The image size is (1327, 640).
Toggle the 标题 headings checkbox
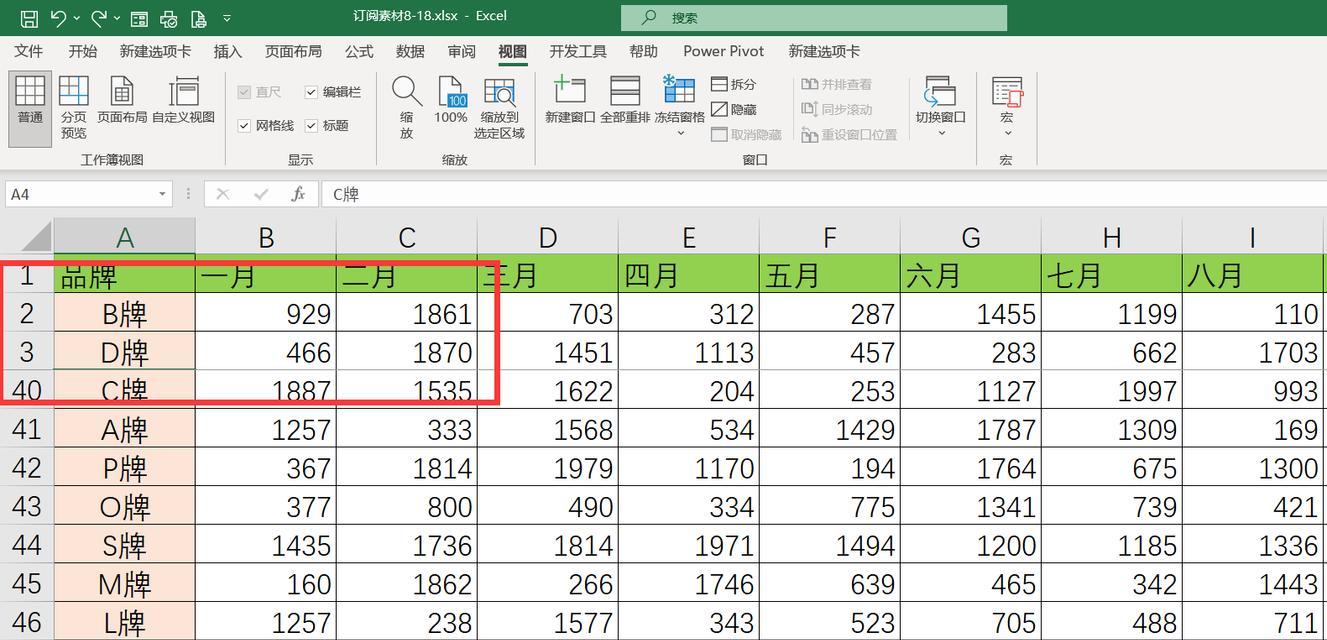click(x=311, y=125)
